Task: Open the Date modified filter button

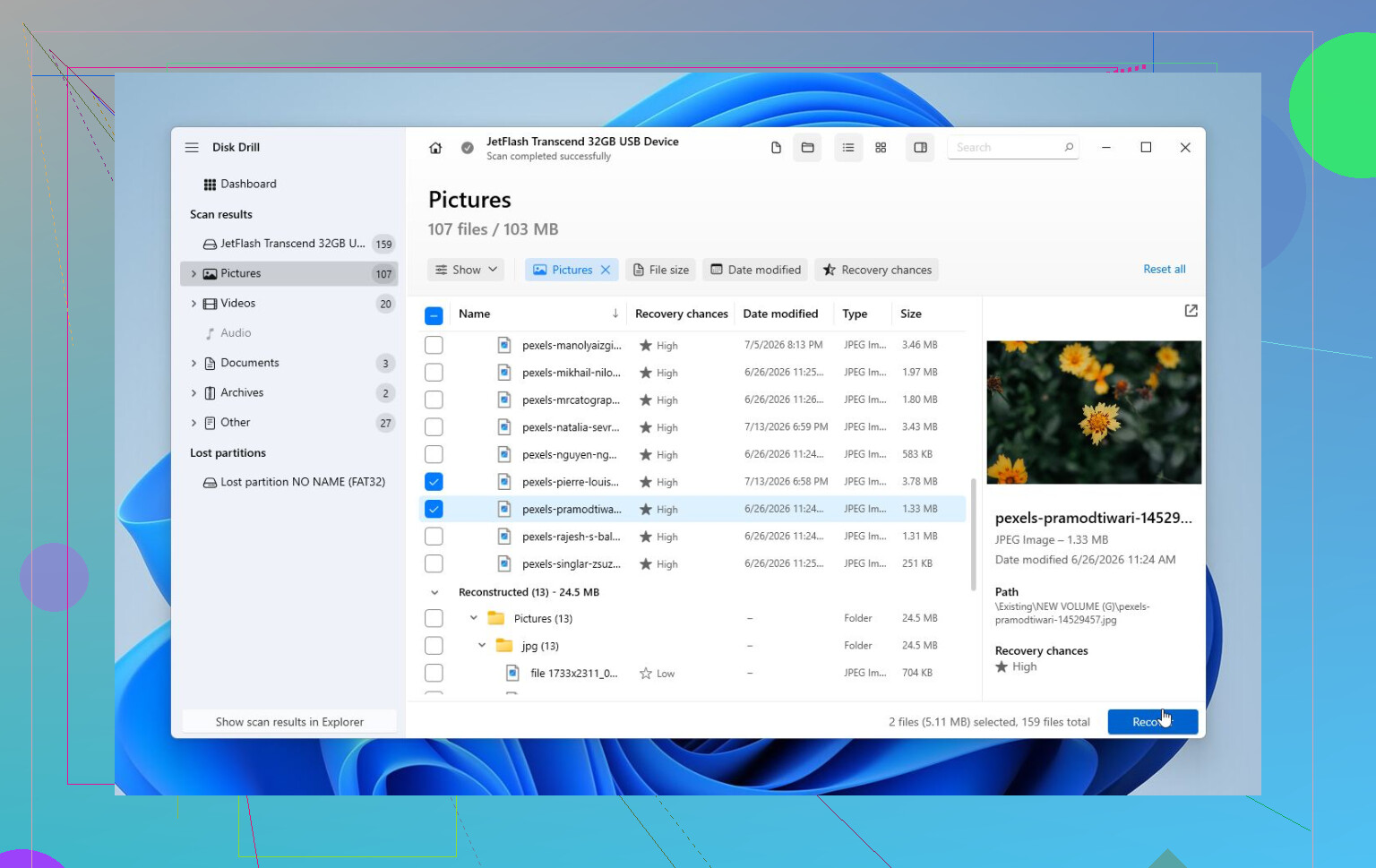Action: tap(755, 270)
